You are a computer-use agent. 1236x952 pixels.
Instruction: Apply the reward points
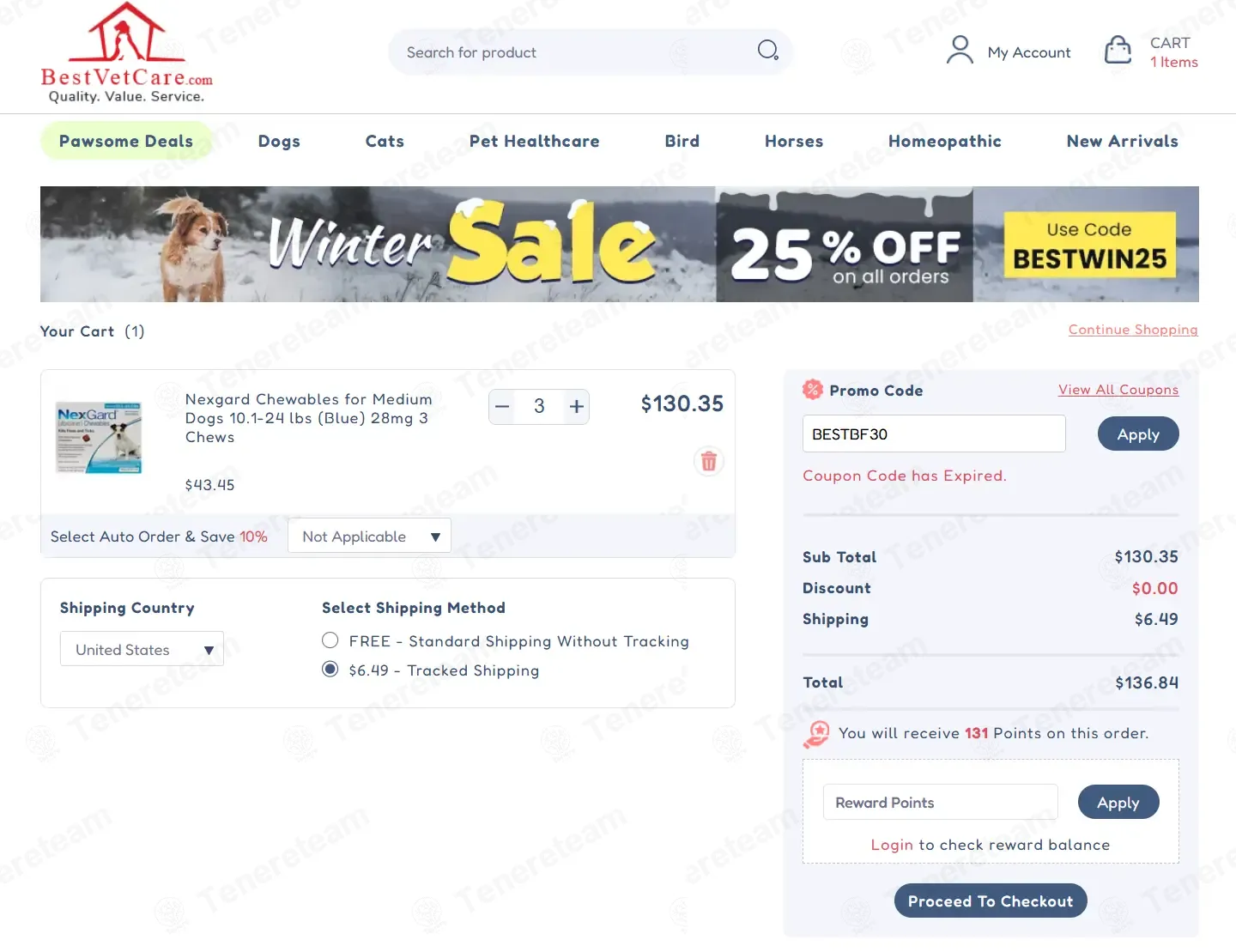(1118, 802)
